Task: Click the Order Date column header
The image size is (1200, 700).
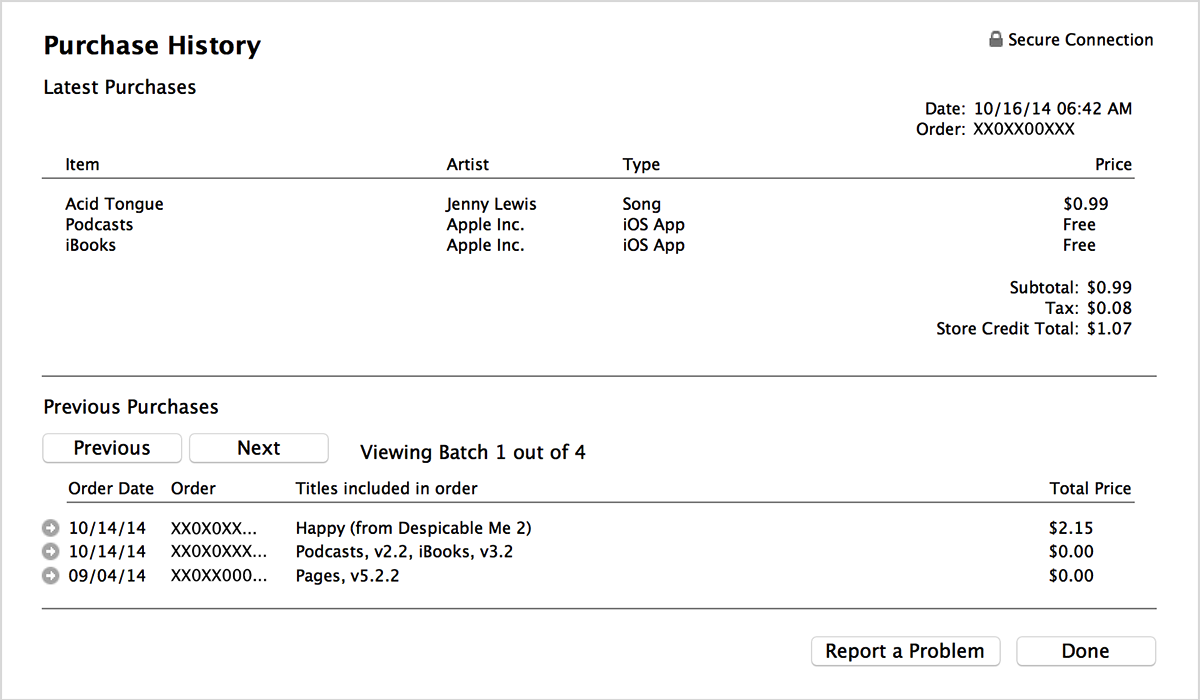Action: pos(111,489)
